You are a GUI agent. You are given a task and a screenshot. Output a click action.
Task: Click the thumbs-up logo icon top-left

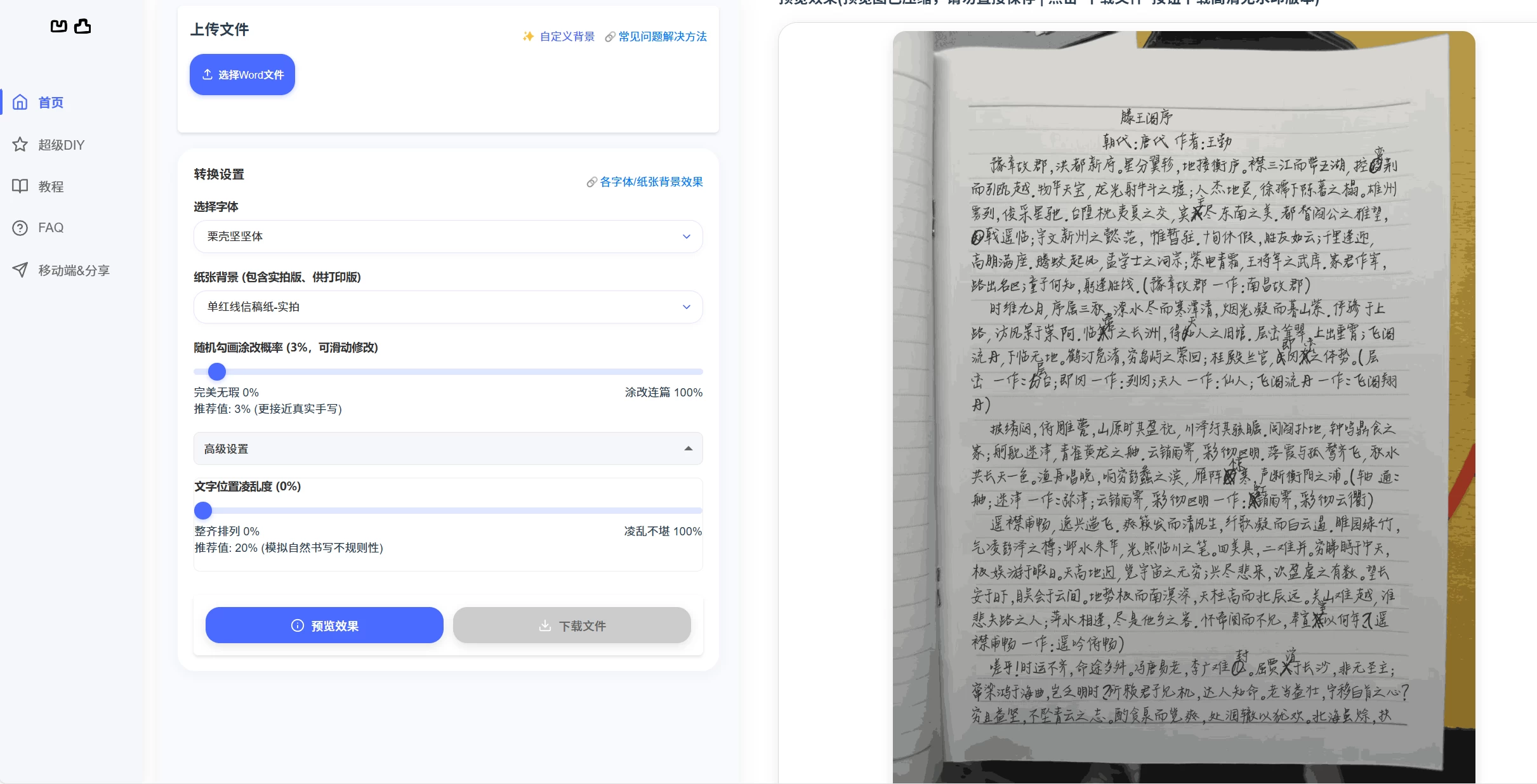82,26
